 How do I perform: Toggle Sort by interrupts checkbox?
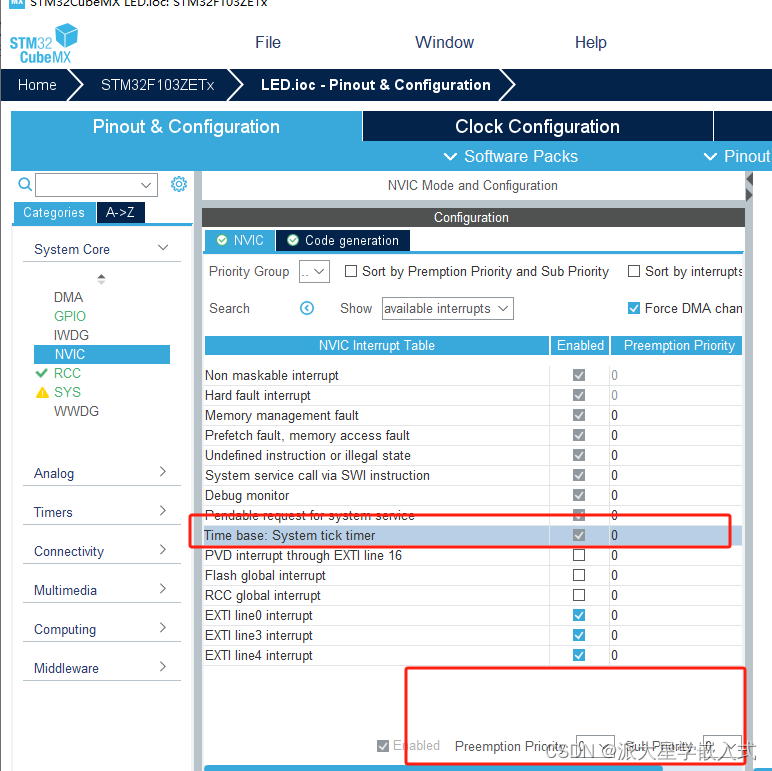634,271
